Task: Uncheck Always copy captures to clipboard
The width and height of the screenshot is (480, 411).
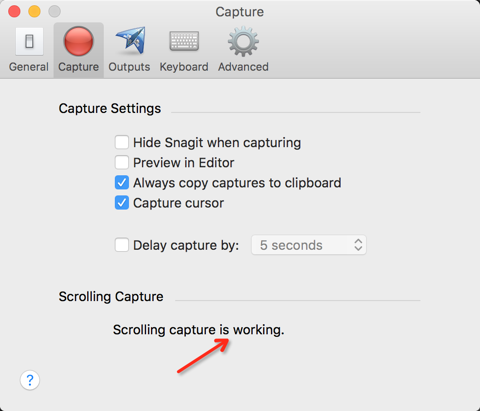Action: (122, 182)
